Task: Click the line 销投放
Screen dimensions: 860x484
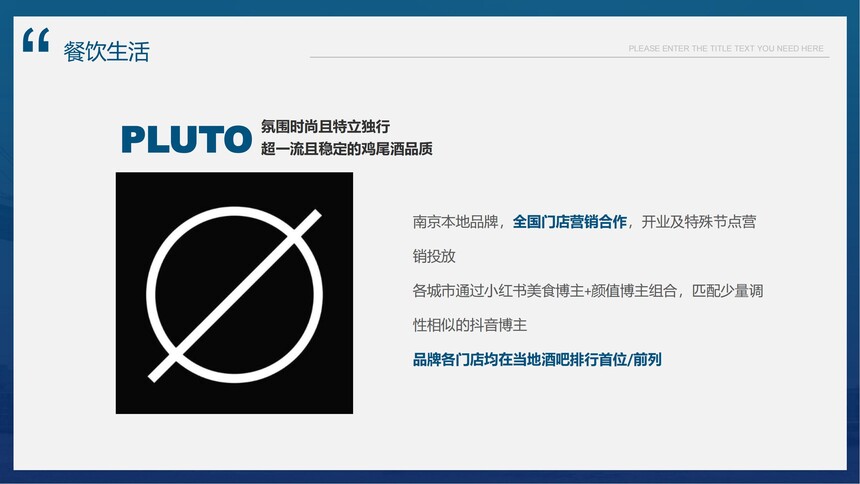Action: coord(434,256)
